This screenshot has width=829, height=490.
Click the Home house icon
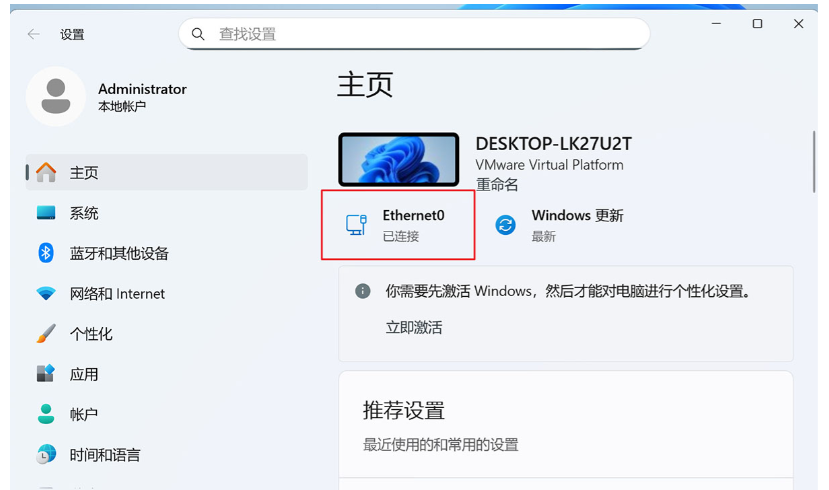click(46, 173)
